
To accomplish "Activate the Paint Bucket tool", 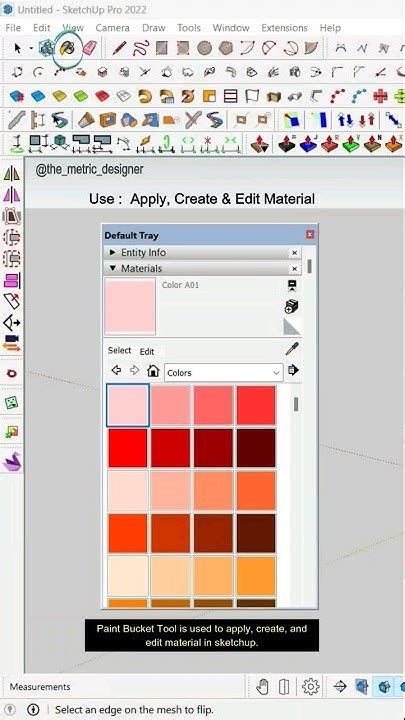I will point(68,48).
